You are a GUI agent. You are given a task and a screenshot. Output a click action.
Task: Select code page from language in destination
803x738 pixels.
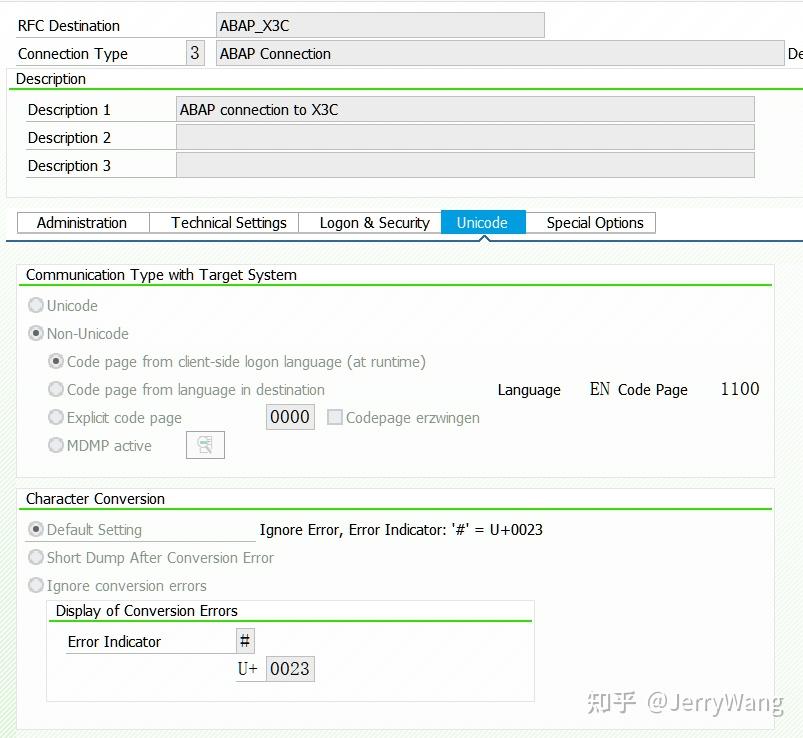(56, 389)
